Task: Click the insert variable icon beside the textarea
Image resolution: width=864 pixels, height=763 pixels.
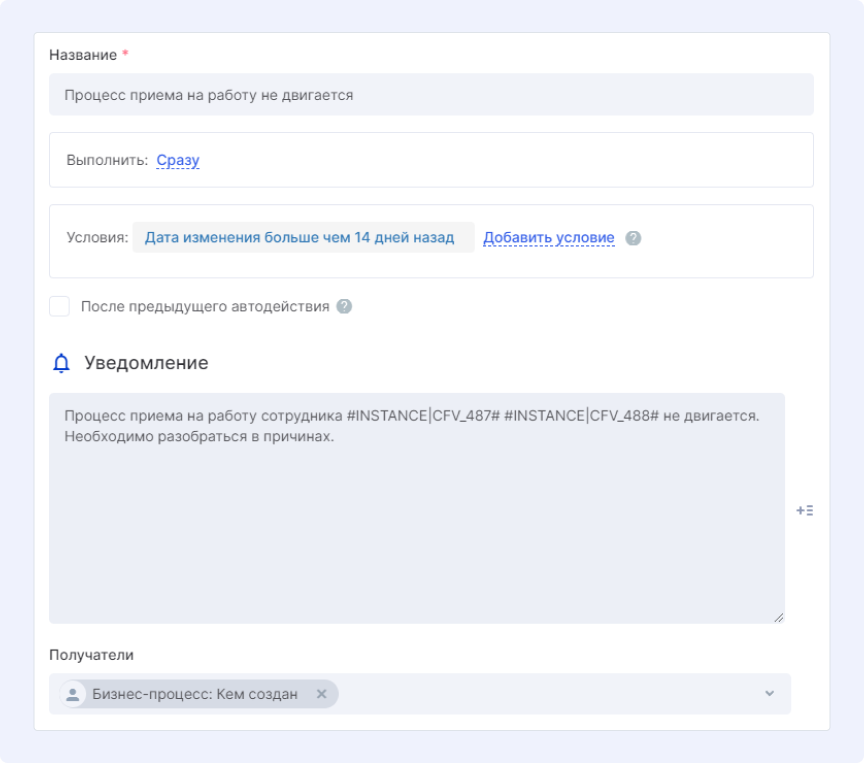Action: (804, 510)
